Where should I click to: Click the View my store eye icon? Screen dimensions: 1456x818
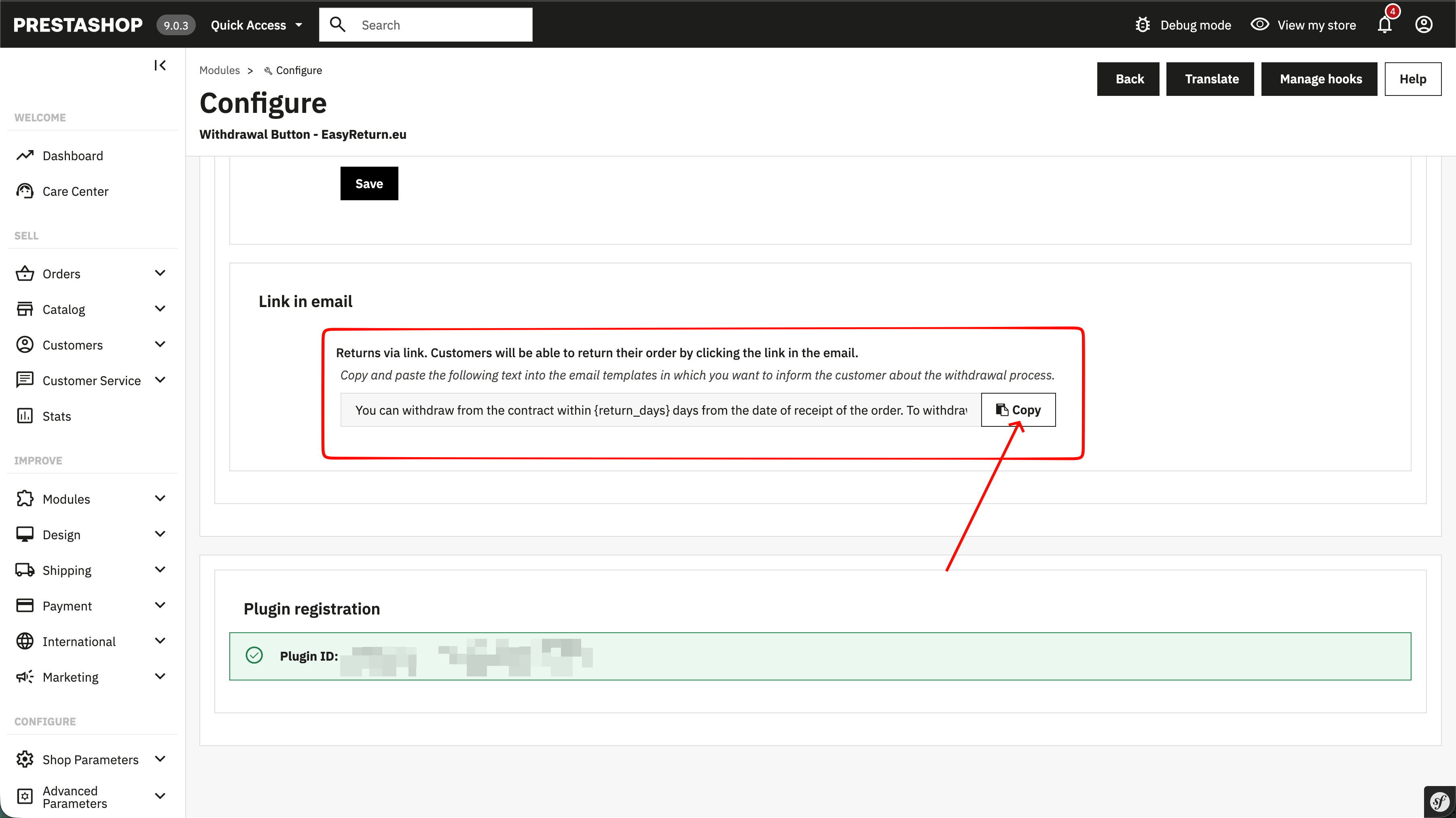coord(1260,25)
